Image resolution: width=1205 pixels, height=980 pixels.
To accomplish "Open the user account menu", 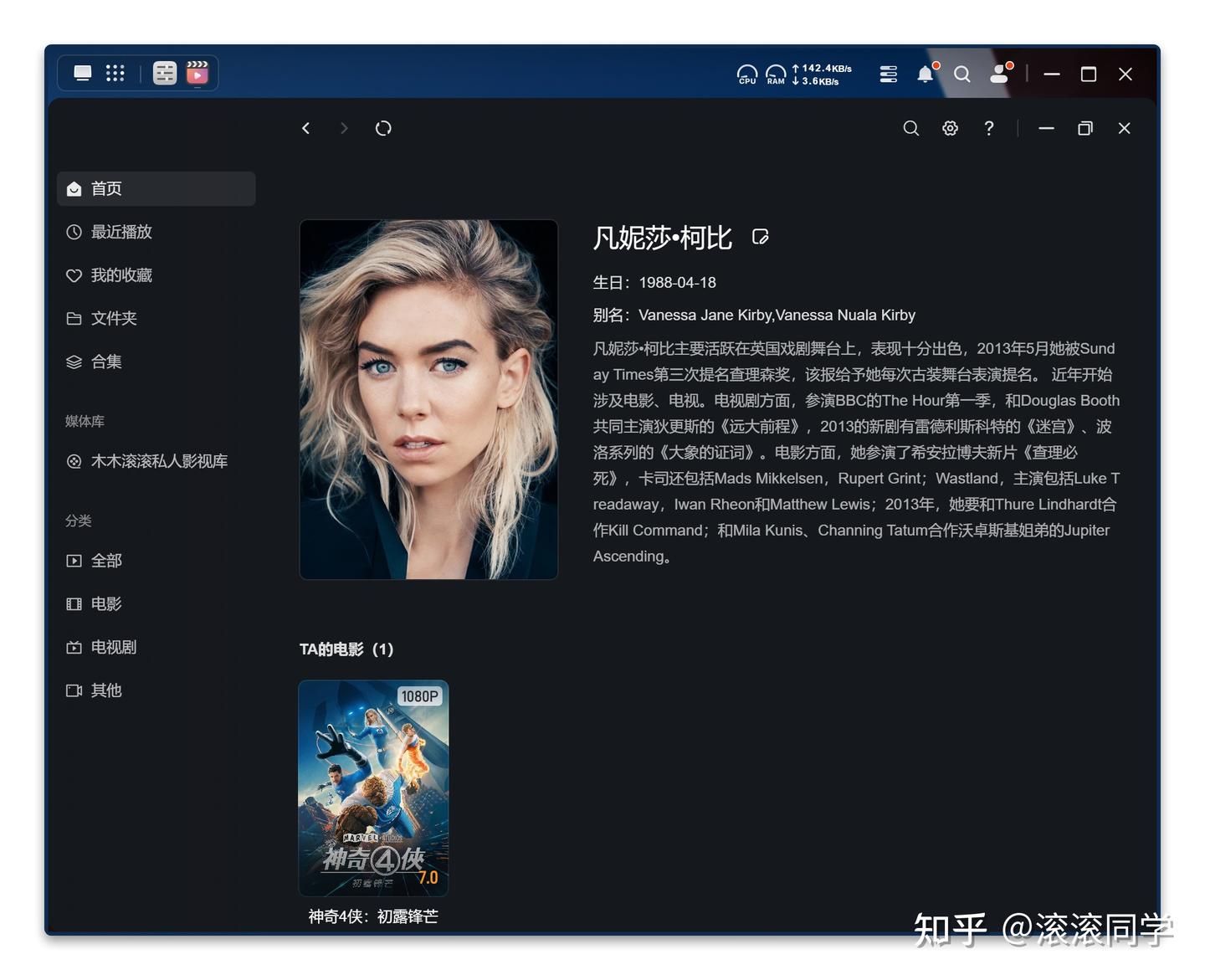I will point(1000,74).
